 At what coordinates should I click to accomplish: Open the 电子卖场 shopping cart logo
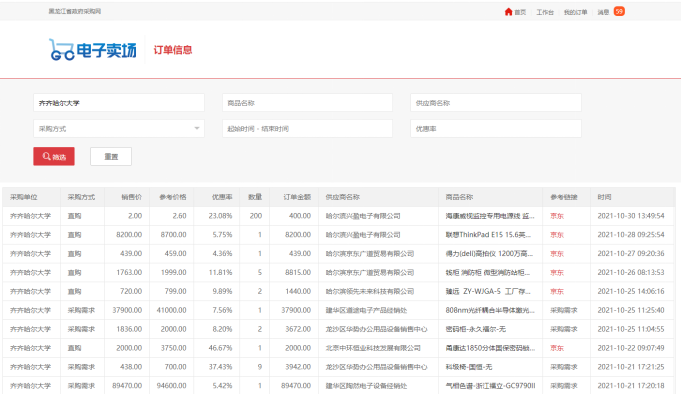(x=93, y=50)
